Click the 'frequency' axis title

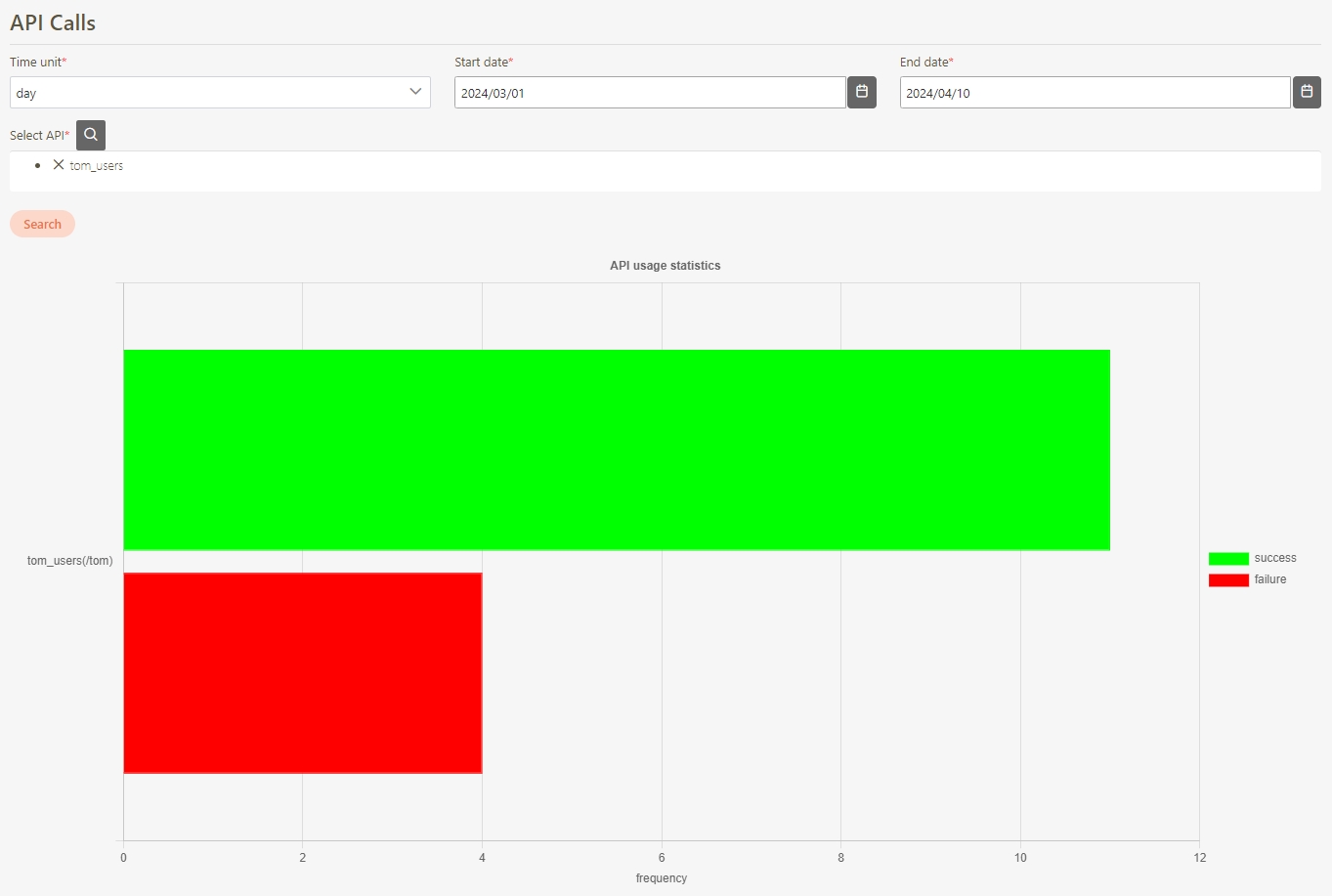(662, 878)
